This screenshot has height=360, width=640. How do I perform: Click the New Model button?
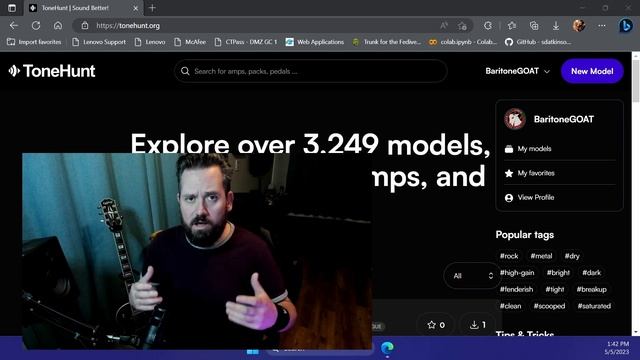(x=592, y=71)
